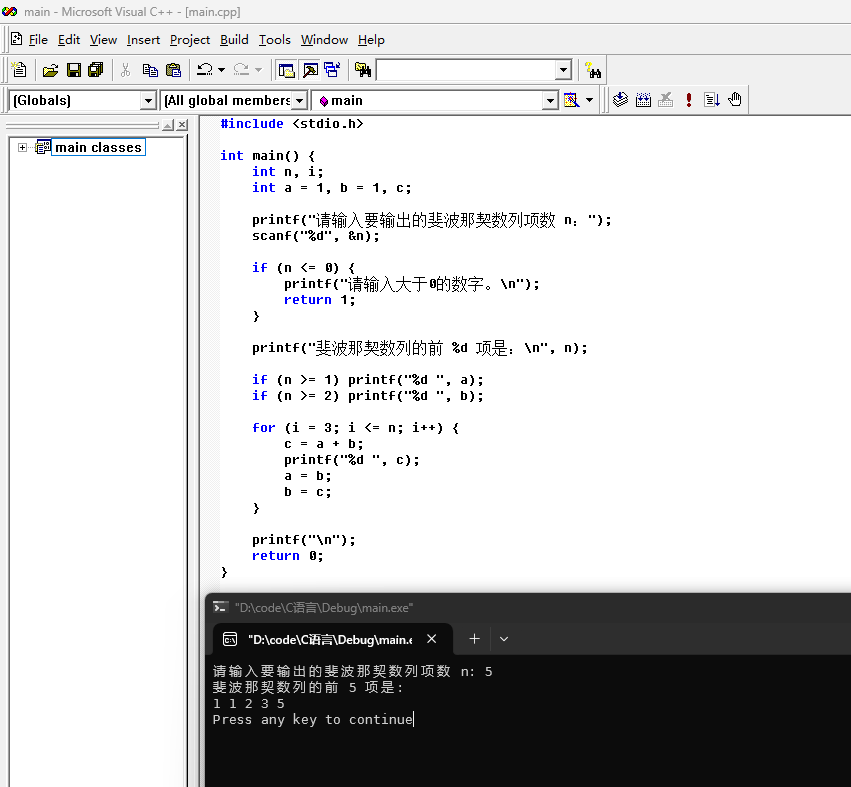This screenshot has width=851, height=787.
Task: Click the 'return 0;' code line
Action: (x=287, y=556)
